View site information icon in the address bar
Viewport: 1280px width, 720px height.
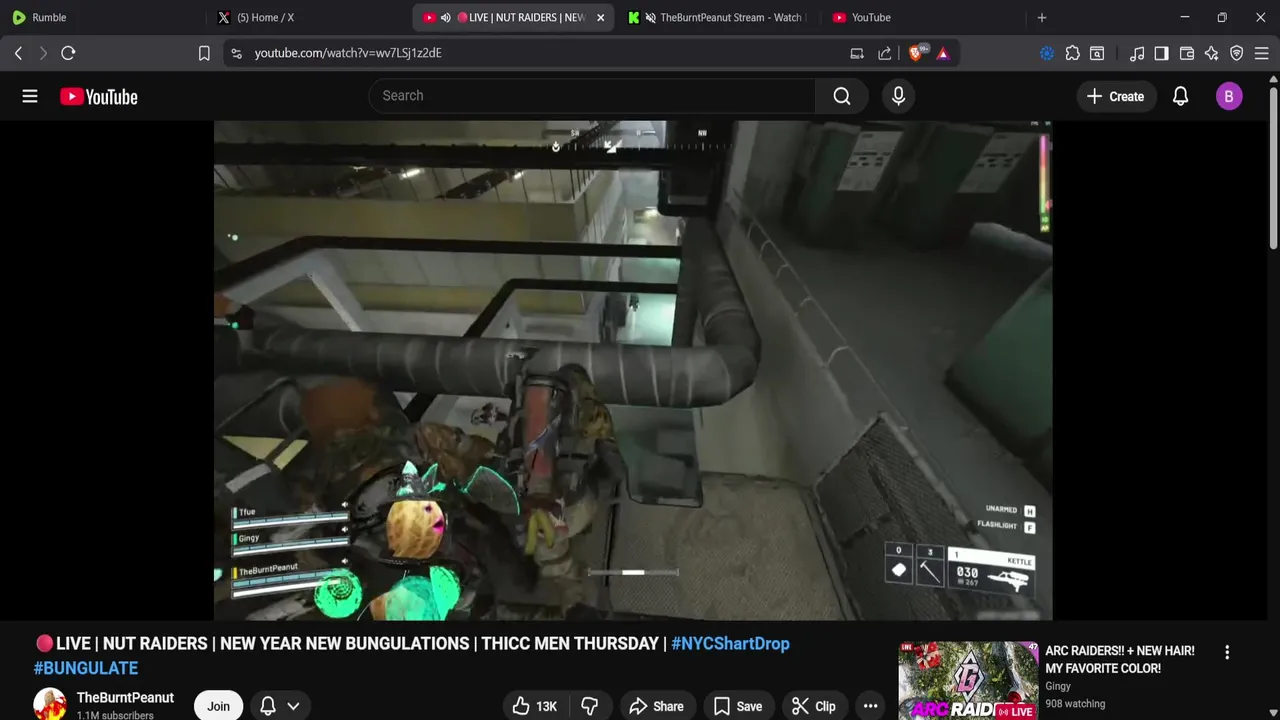236,53
